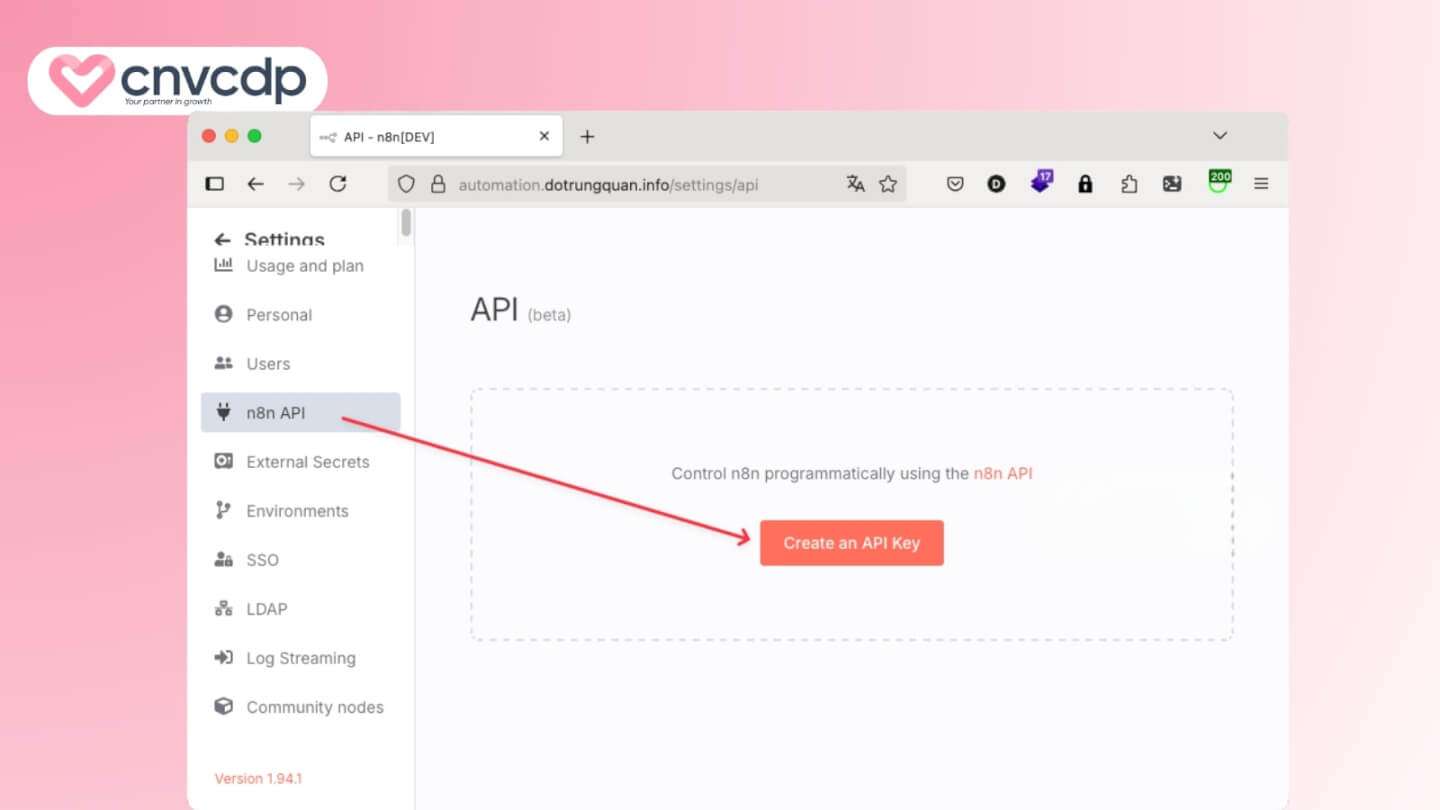
Task: Click the translate page icon
Action: click(x=855, y=184)
